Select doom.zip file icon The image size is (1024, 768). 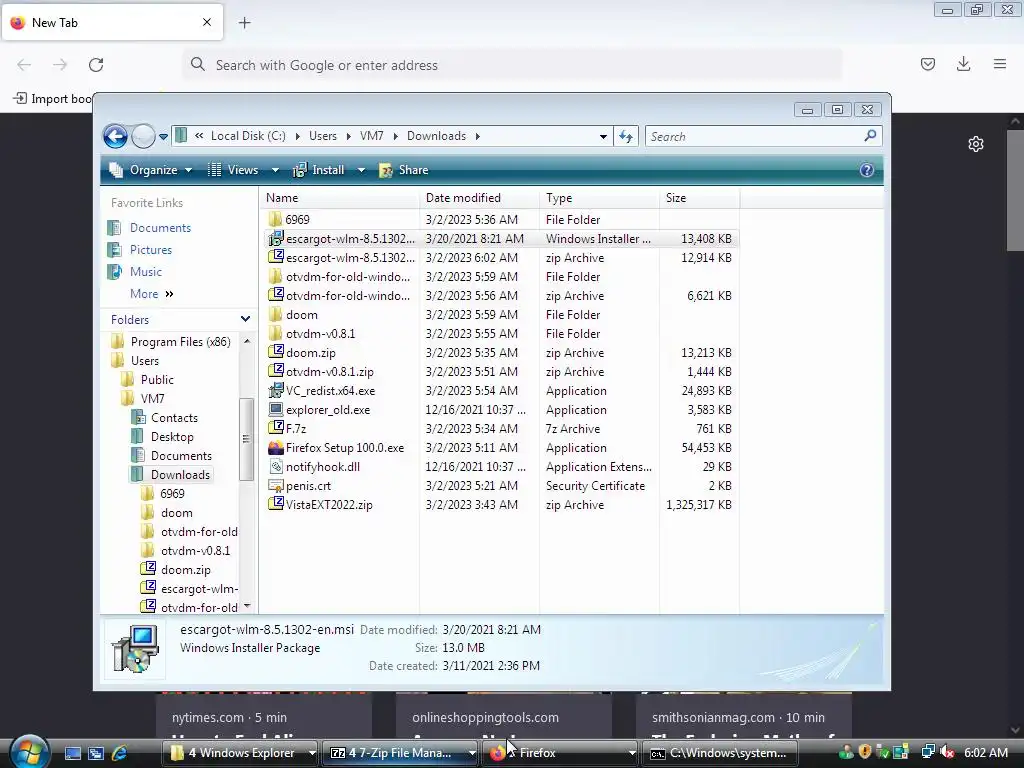tap(276, 352)
